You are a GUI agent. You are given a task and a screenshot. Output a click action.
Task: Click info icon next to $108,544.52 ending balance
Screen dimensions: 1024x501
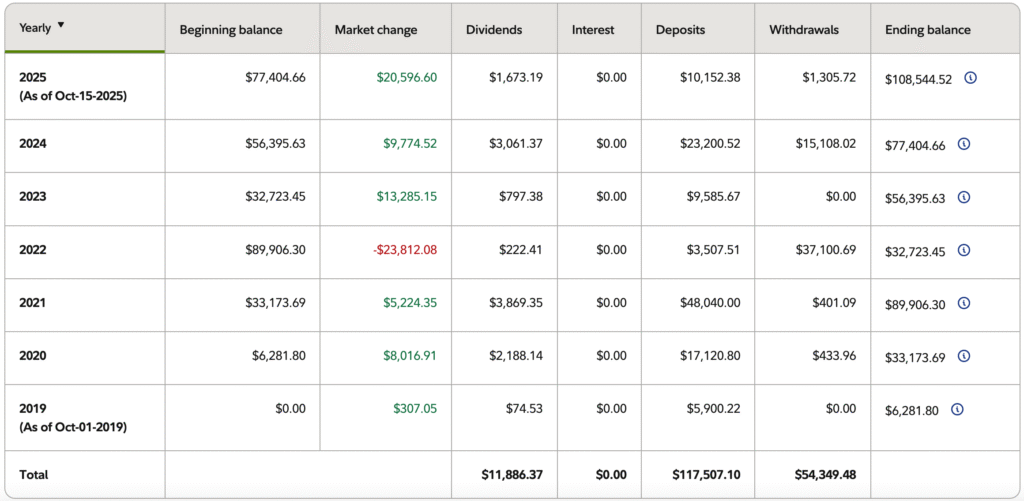coord(970,78)
